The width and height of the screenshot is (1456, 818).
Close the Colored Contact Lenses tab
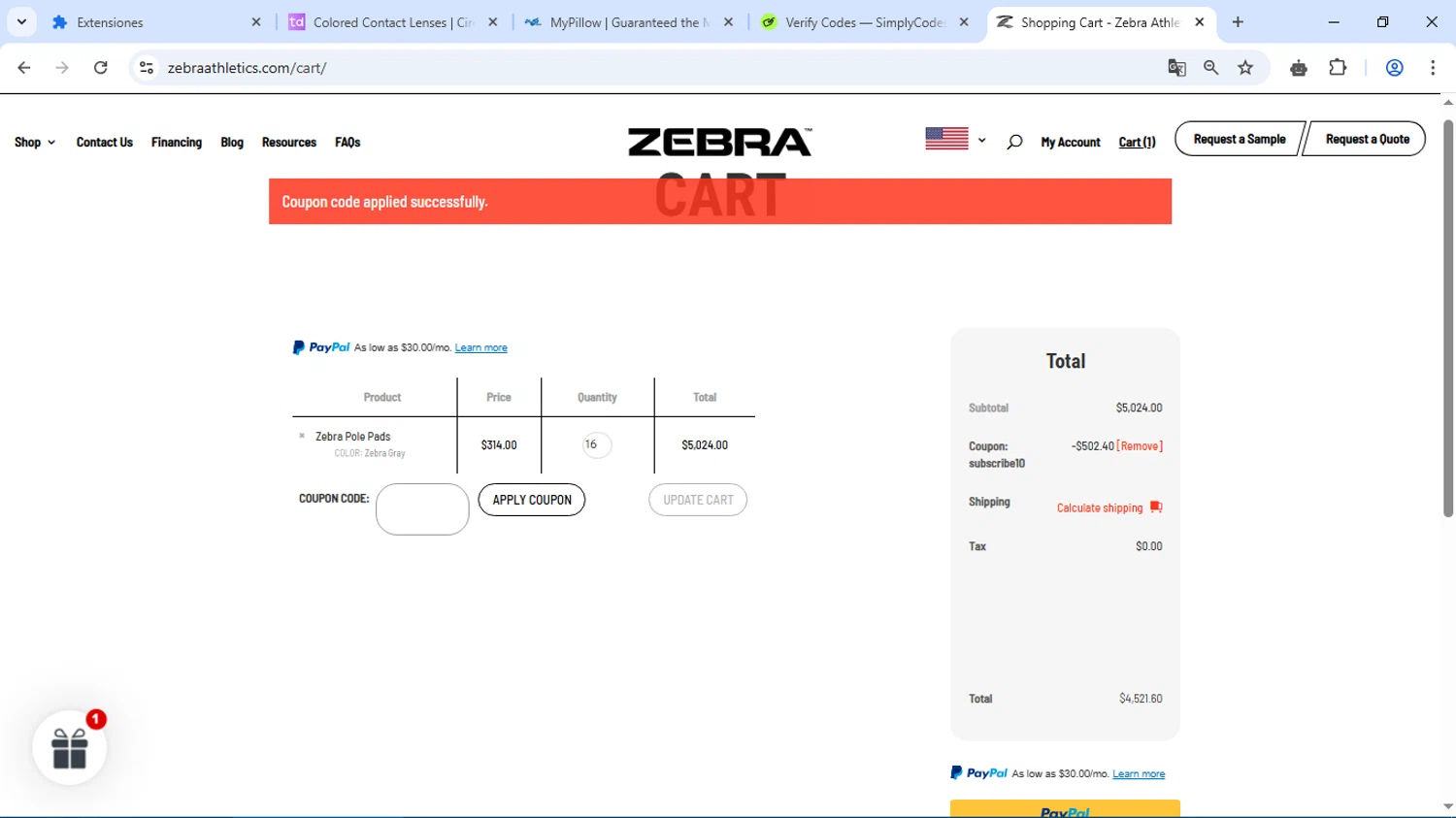coord(493,21)
